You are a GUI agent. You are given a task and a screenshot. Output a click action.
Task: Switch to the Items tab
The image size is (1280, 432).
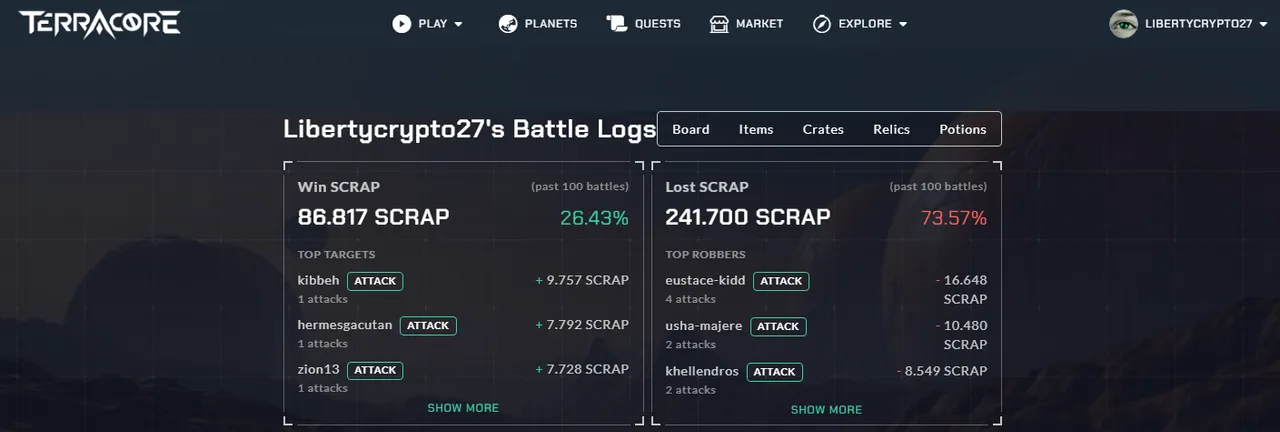756,129
